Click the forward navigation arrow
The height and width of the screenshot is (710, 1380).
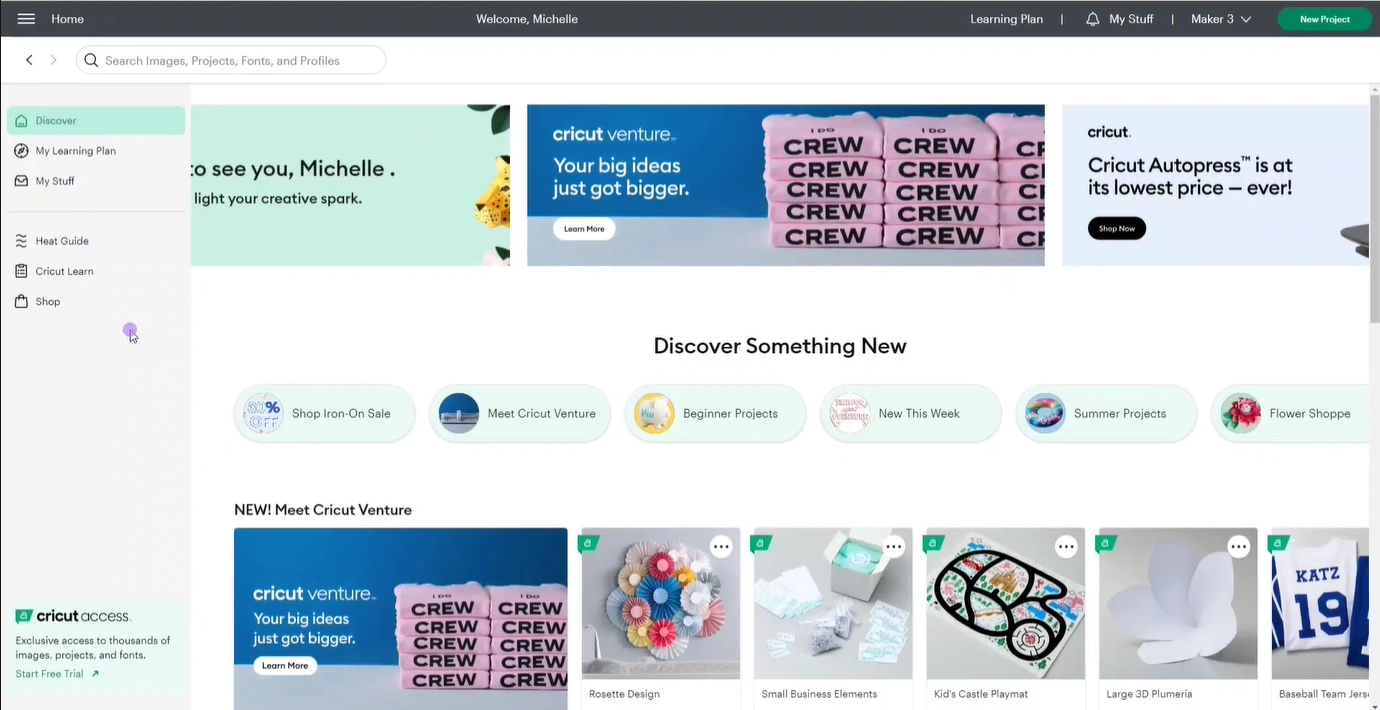[x=54, y=60]
